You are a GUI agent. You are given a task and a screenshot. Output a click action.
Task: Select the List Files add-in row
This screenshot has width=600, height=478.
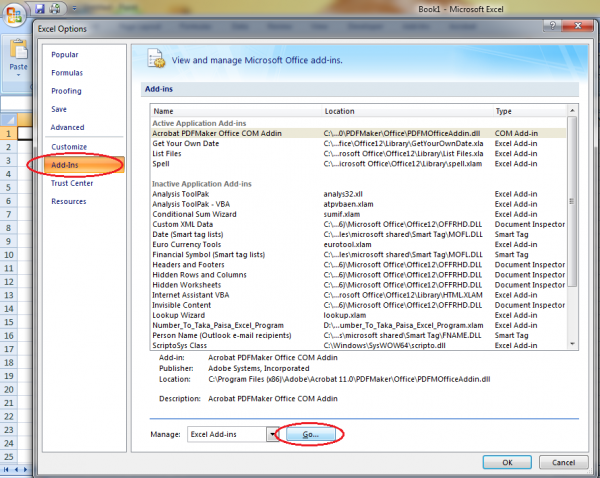(x=358, y=153)
